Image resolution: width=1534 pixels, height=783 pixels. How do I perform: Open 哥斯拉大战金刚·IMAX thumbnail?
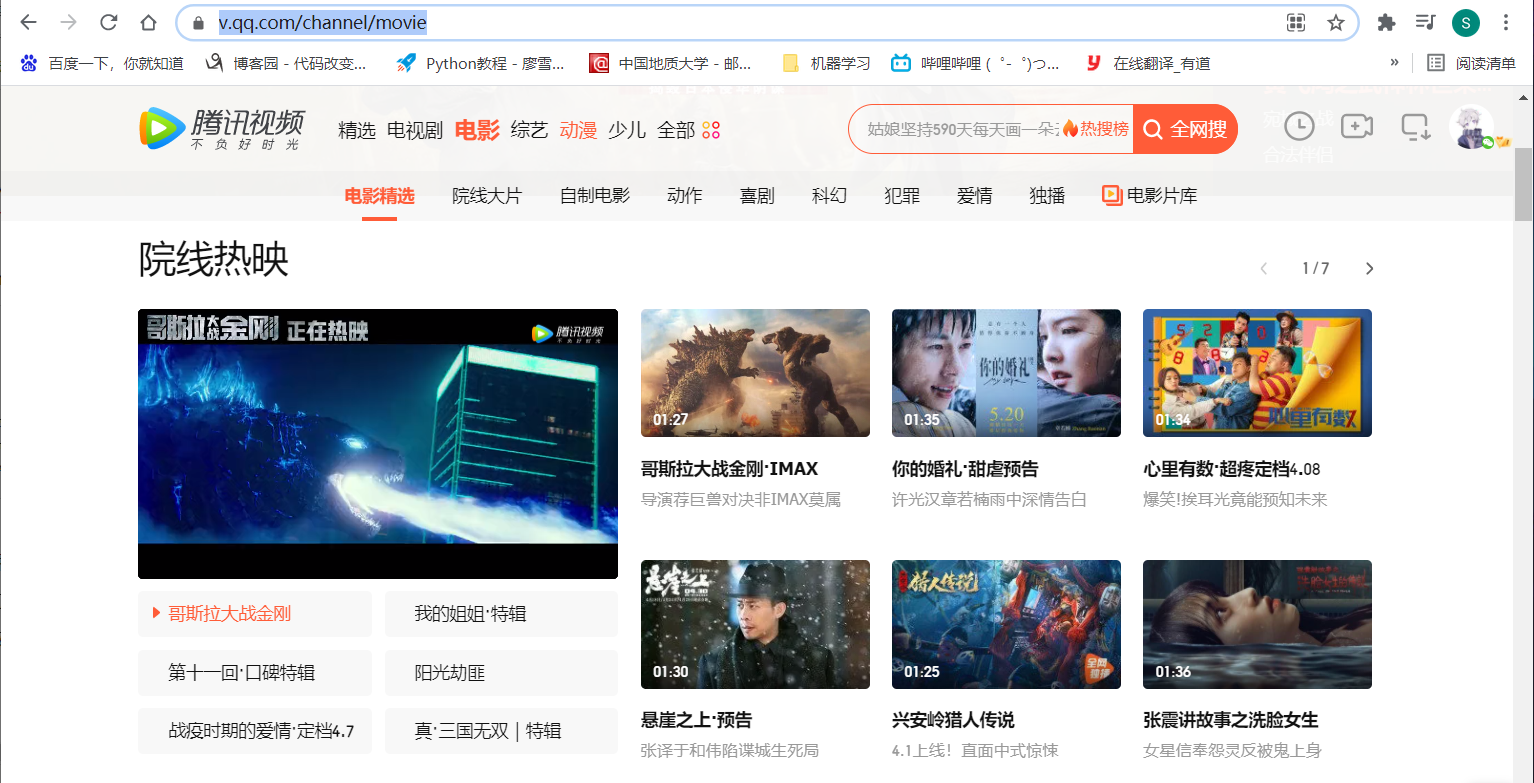755,373
